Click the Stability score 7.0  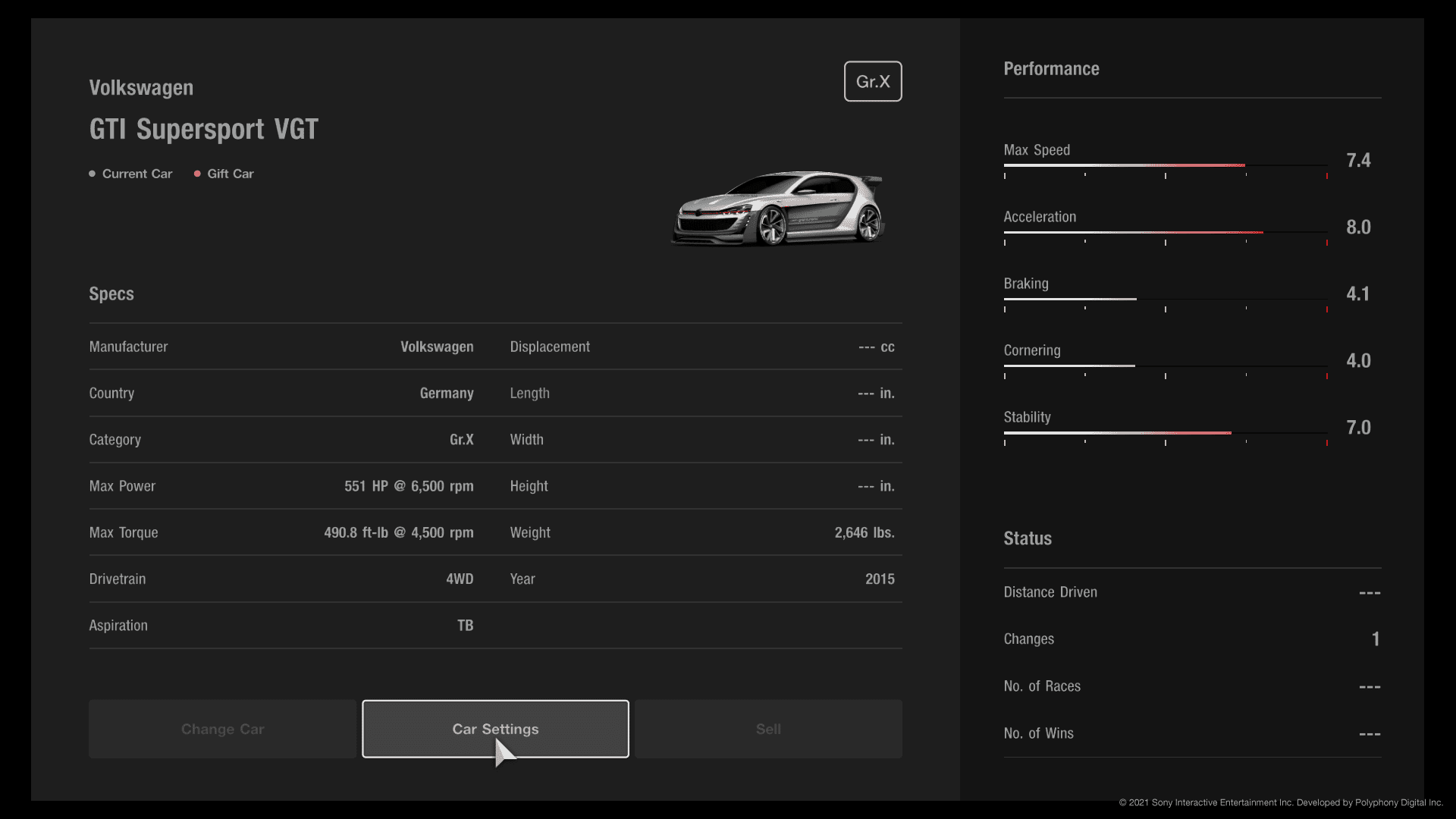1358,427
